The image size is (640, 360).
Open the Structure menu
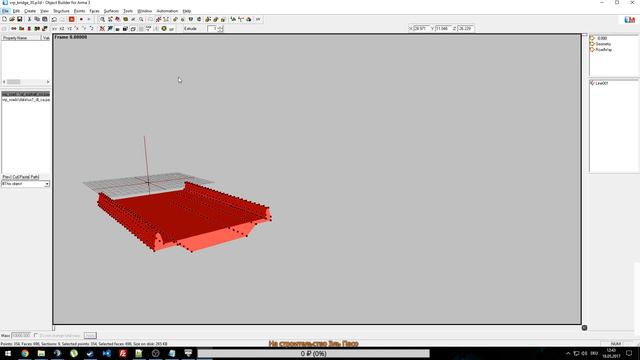click(61, 11)
